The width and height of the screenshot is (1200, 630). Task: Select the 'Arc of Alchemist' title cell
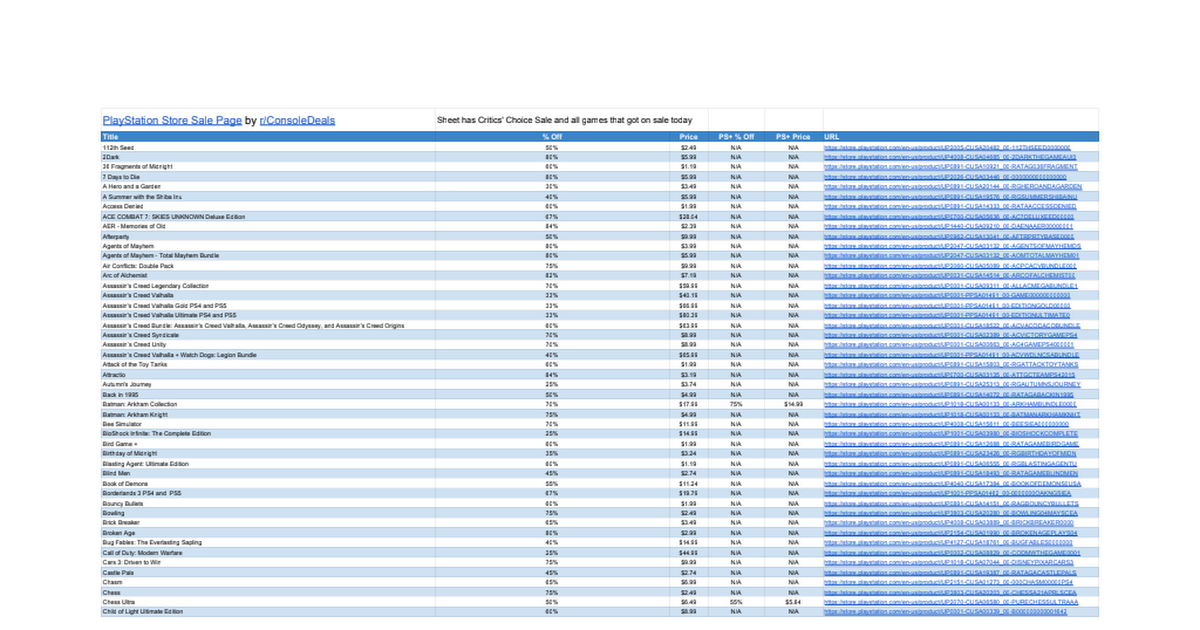269,275
